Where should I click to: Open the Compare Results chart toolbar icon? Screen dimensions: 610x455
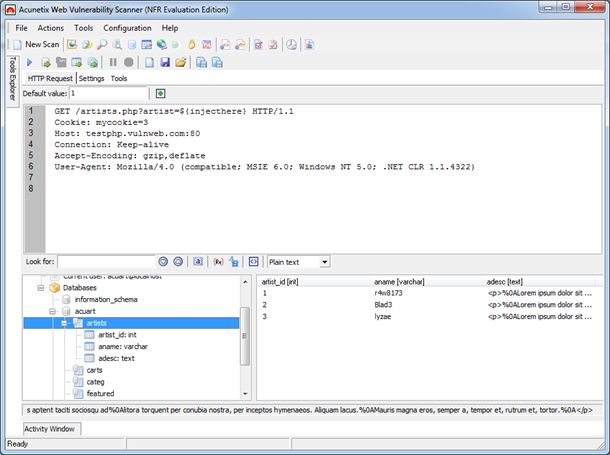click(x=207, y=44)
